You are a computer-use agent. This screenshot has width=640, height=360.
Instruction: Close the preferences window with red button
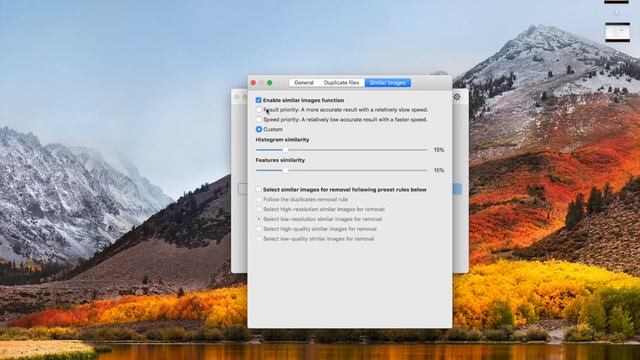(x=253, y=83)
